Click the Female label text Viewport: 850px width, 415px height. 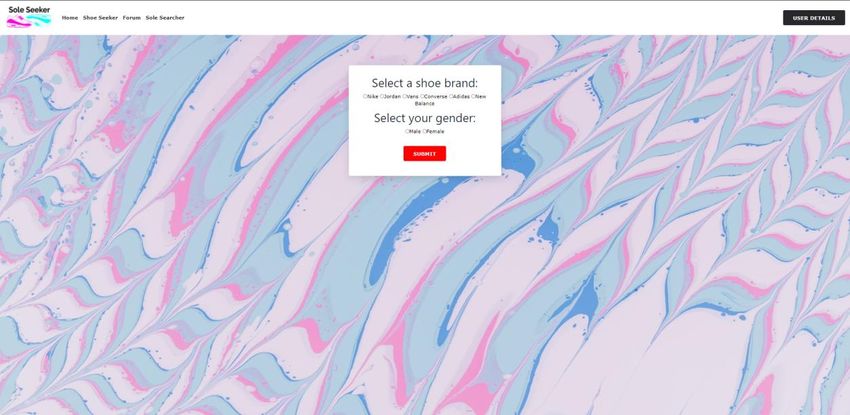[x=435, y=131]
